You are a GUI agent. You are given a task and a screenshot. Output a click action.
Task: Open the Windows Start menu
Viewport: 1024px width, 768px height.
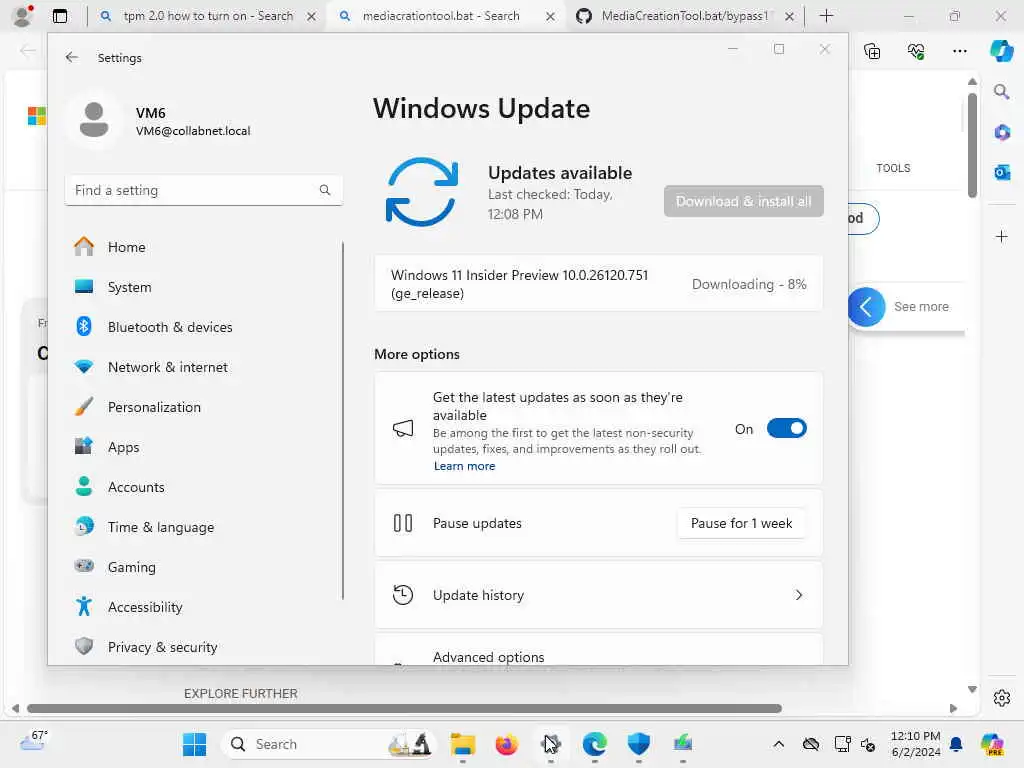(194, 744)
